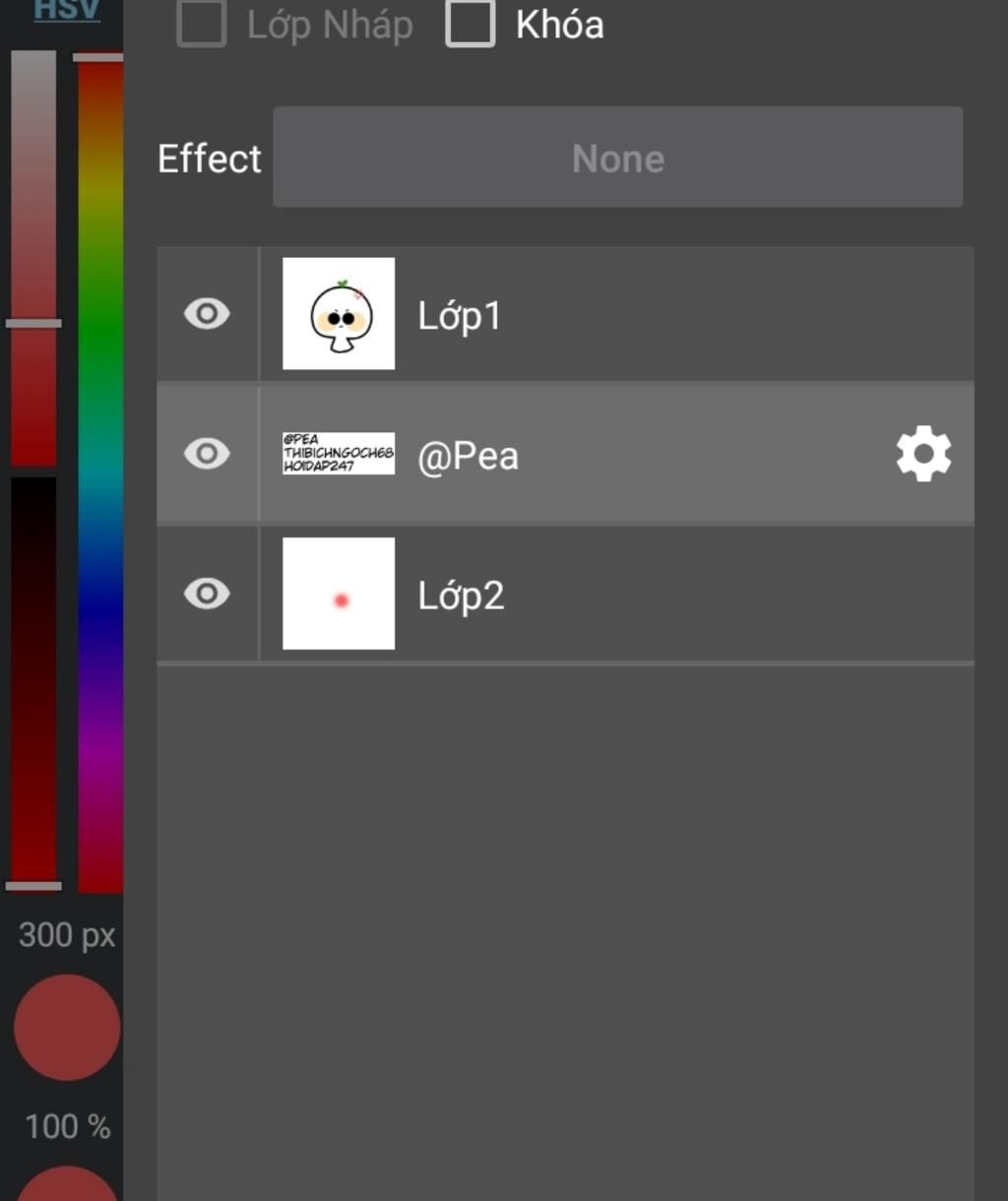This screenshot has height=1201, width=1008.
Task: Hide the Lớp1 layer
Action: click(207, 314)
